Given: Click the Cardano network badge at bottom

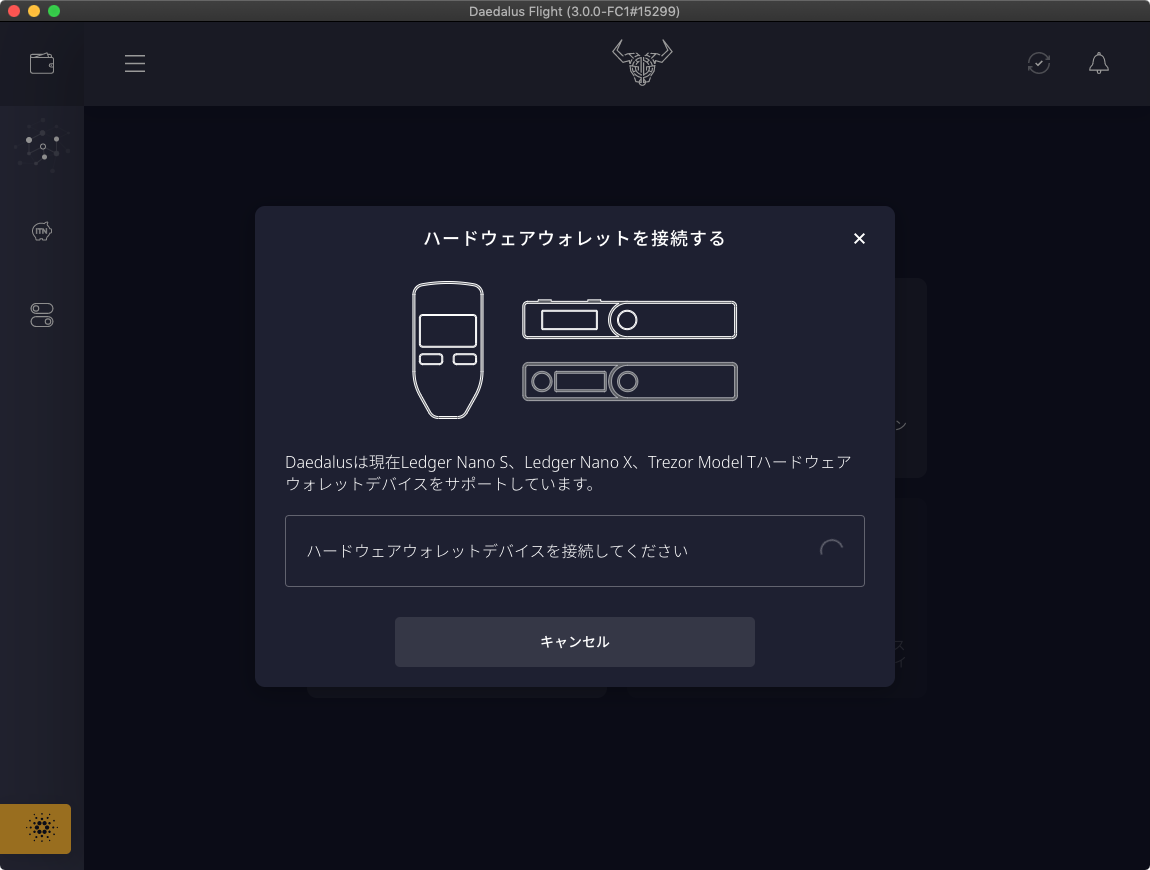Looking at the screenshot, I should [36, 828].
